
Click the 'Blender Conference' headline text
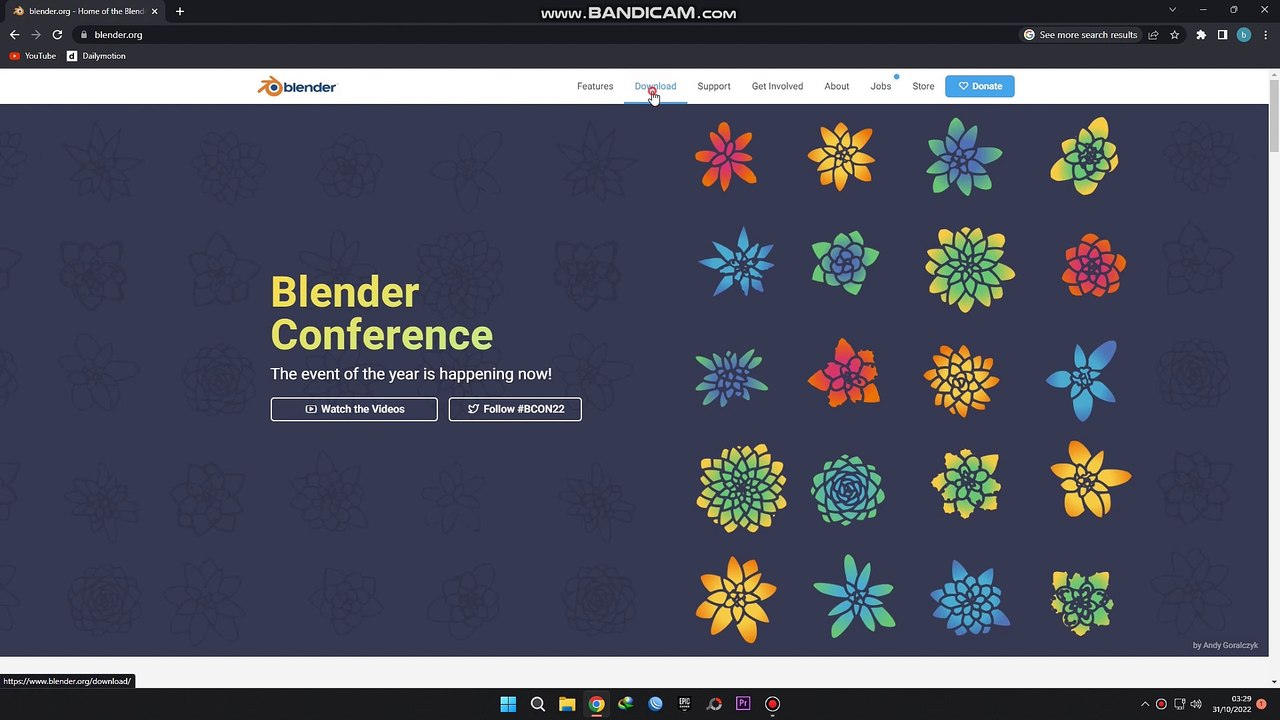(x=381, y=314)
